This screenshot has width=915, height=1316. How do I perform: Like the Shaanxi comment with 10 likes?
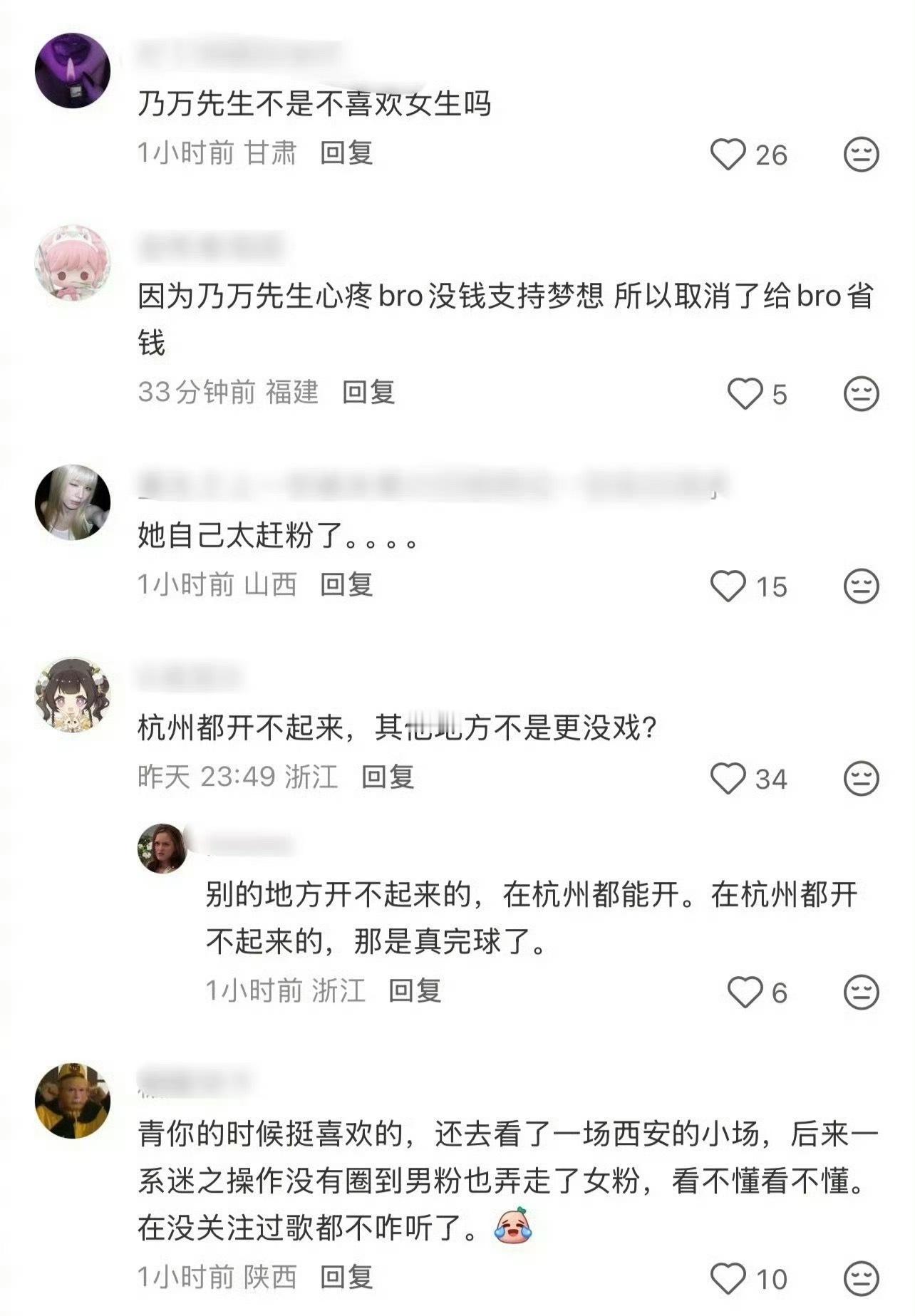[x=728, y=1279]
